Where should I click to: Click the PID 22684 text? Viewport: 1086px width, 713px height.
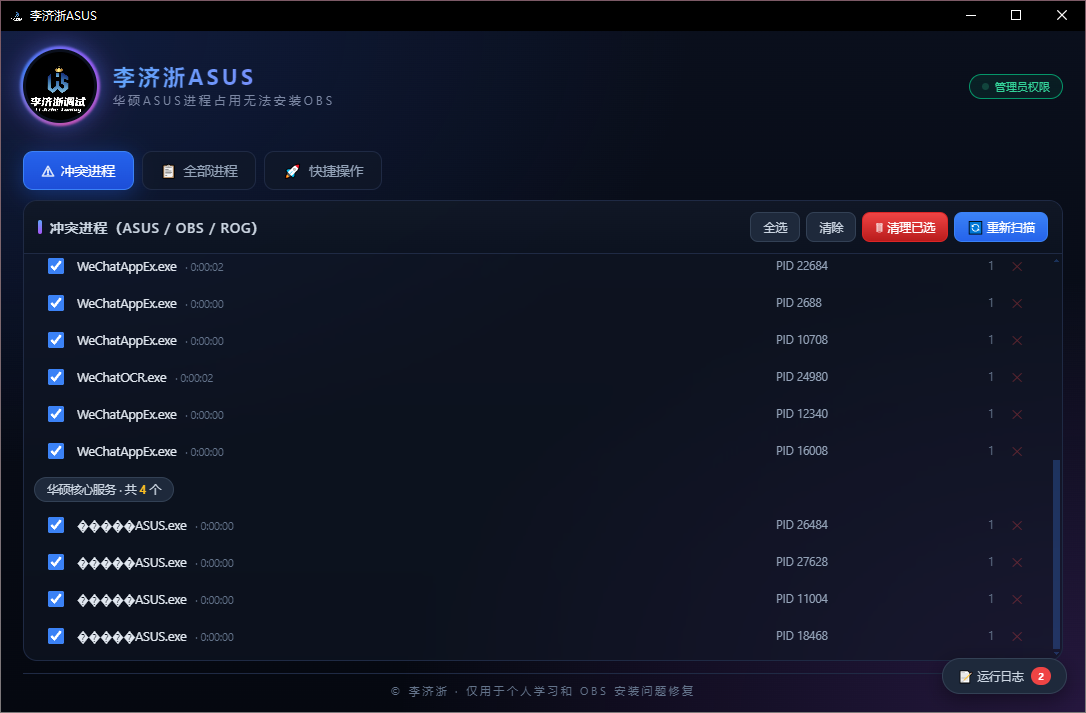[x=802, y=266]
